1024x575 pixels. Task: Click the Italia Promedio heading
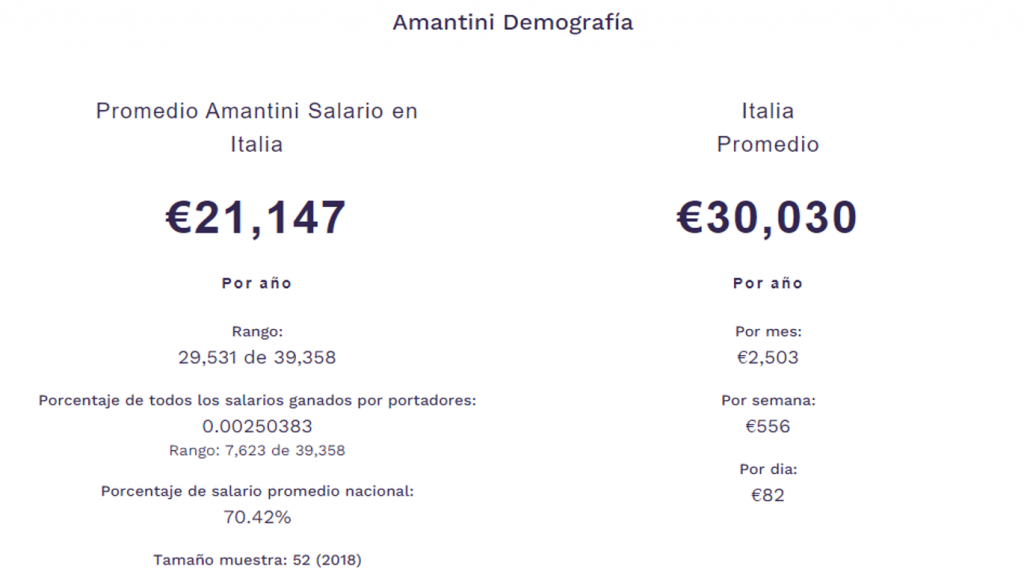click(x=767, y=127)
